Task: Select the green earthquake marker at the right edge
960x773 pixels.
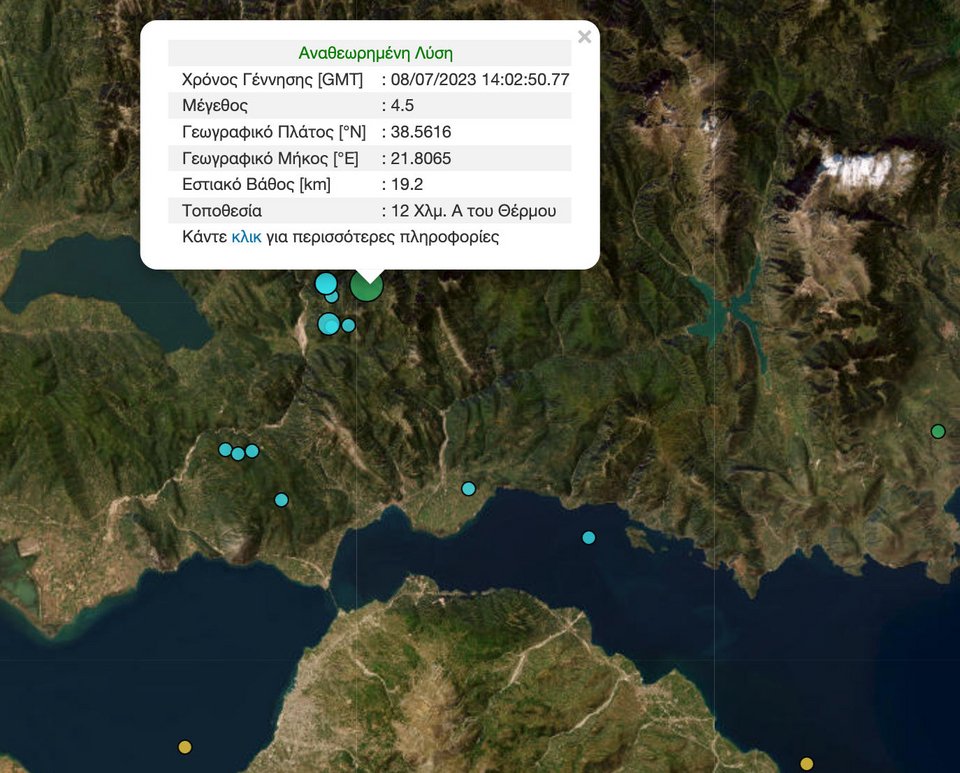Action: click(937, 431)
